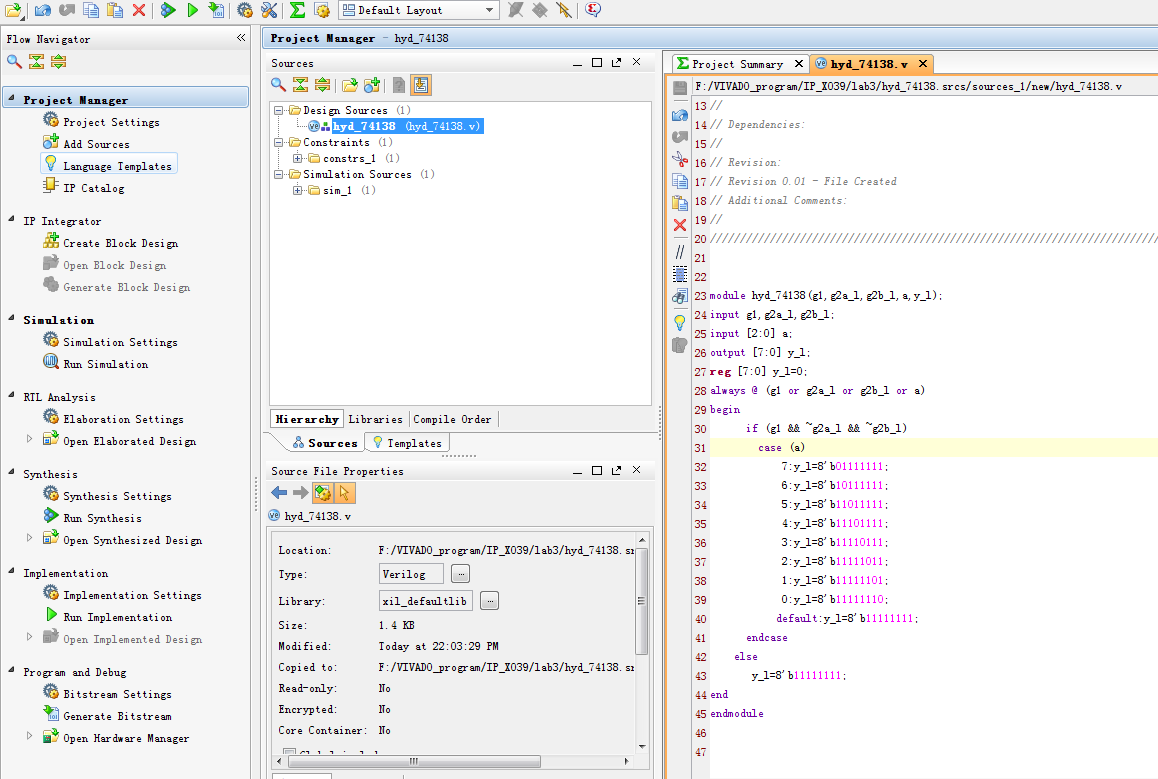Toggle the arrow pointer button in properties panel
This screenshot has height=779, width=1158.
click(x=344, y=493)
